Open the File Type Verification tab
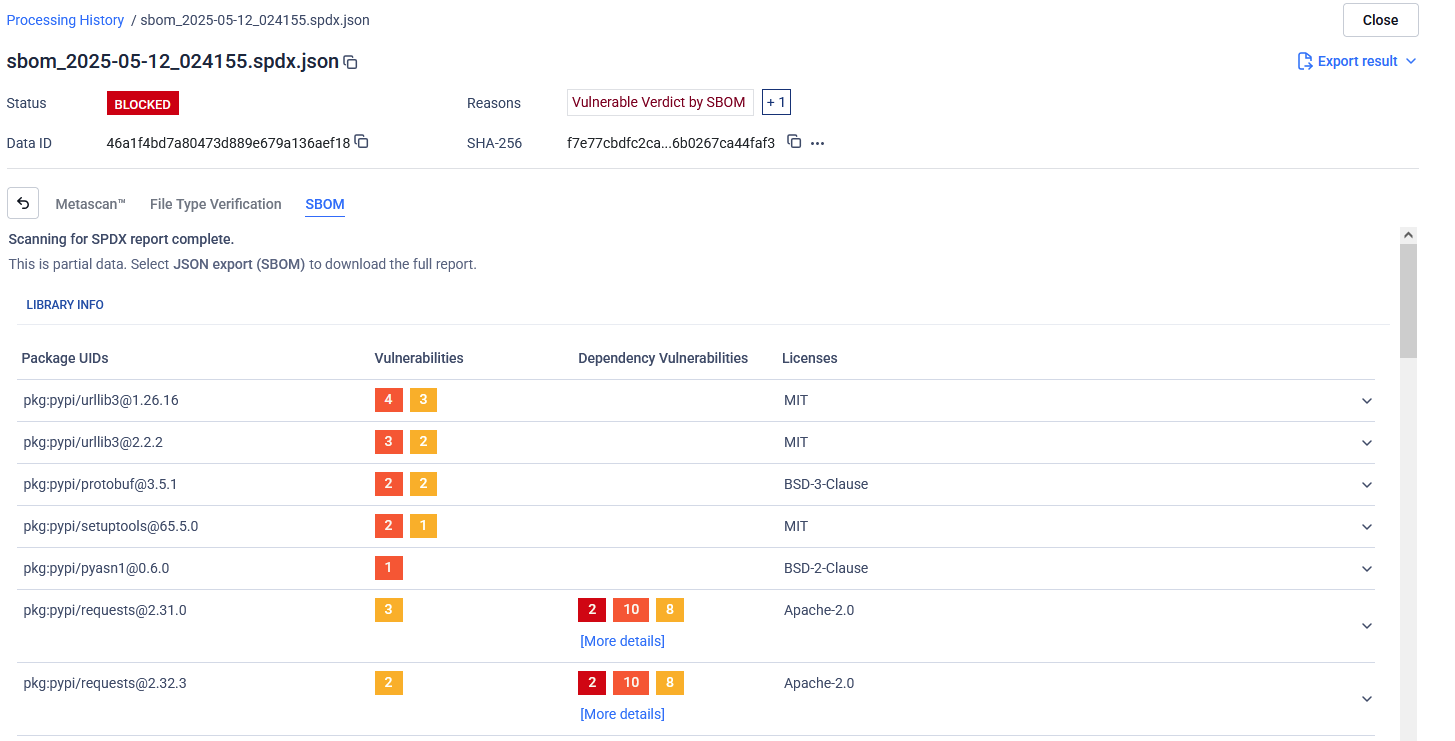The image size is (1455, 741). tap(215, 204)
